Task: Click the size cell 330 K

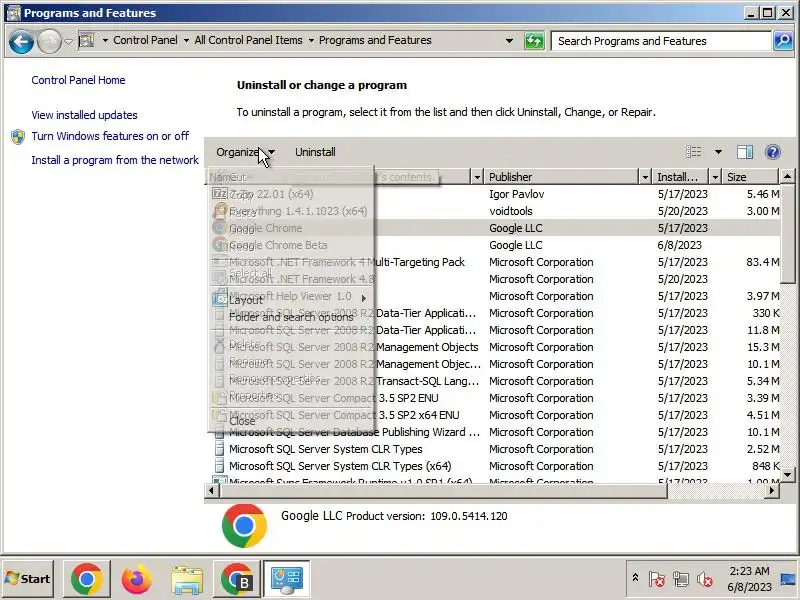Action: 766,313
